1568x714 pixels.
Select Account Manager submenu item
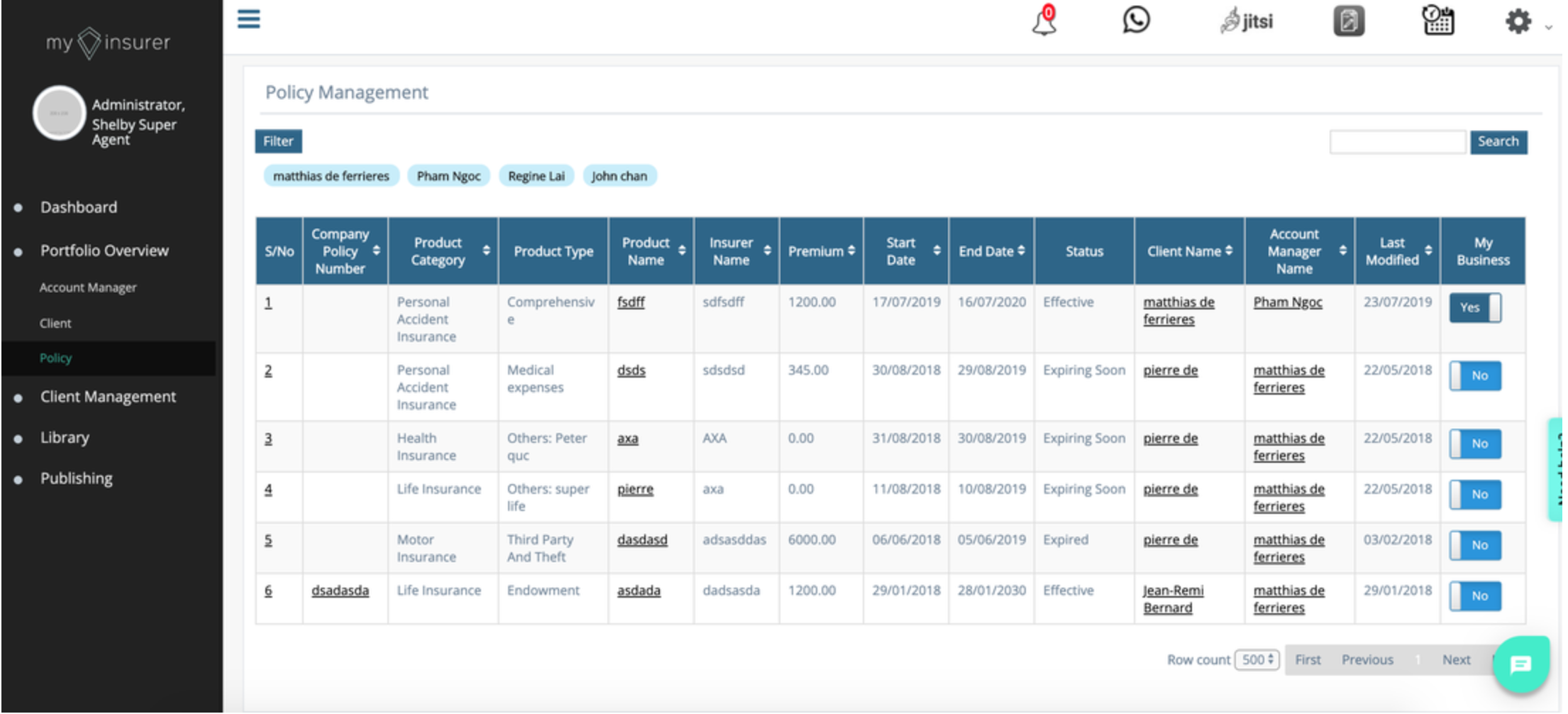click(x=88, y=287)
